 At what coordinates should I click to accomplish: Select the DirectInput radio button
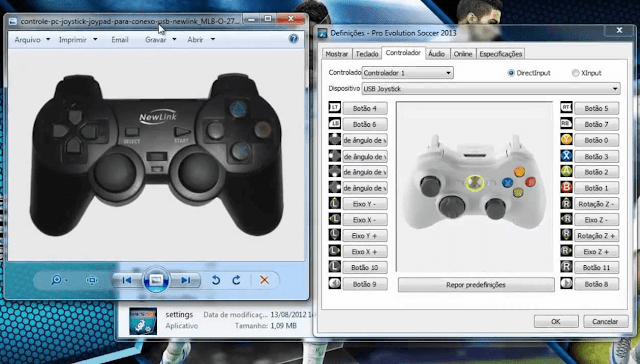tap(511, 73)
